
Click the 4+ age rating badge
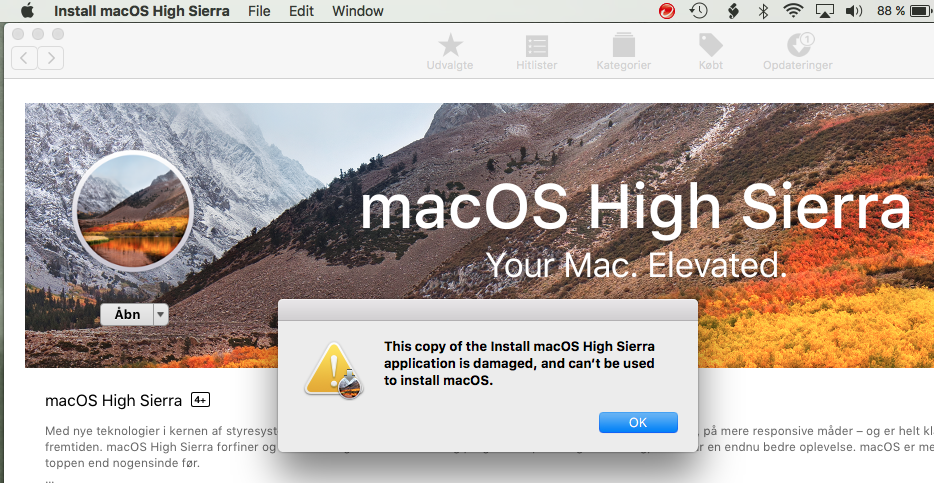click(x=200, y=400)
